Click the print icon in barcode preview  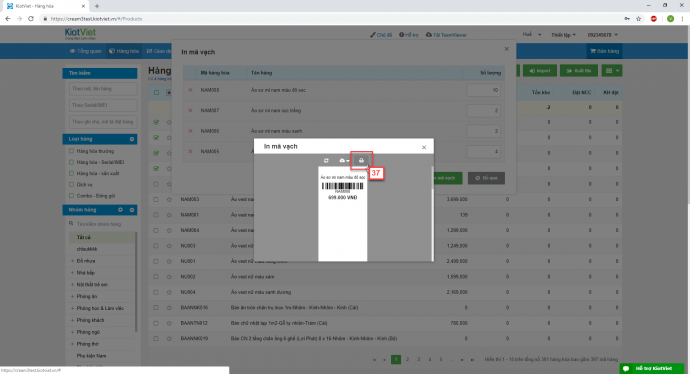pyautogui.click(x=361, y=160)
